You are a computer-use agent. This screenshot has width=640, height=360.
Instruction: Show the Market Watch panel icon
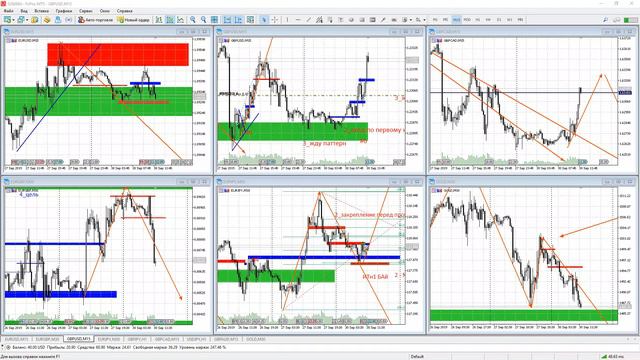click(35, 20)
